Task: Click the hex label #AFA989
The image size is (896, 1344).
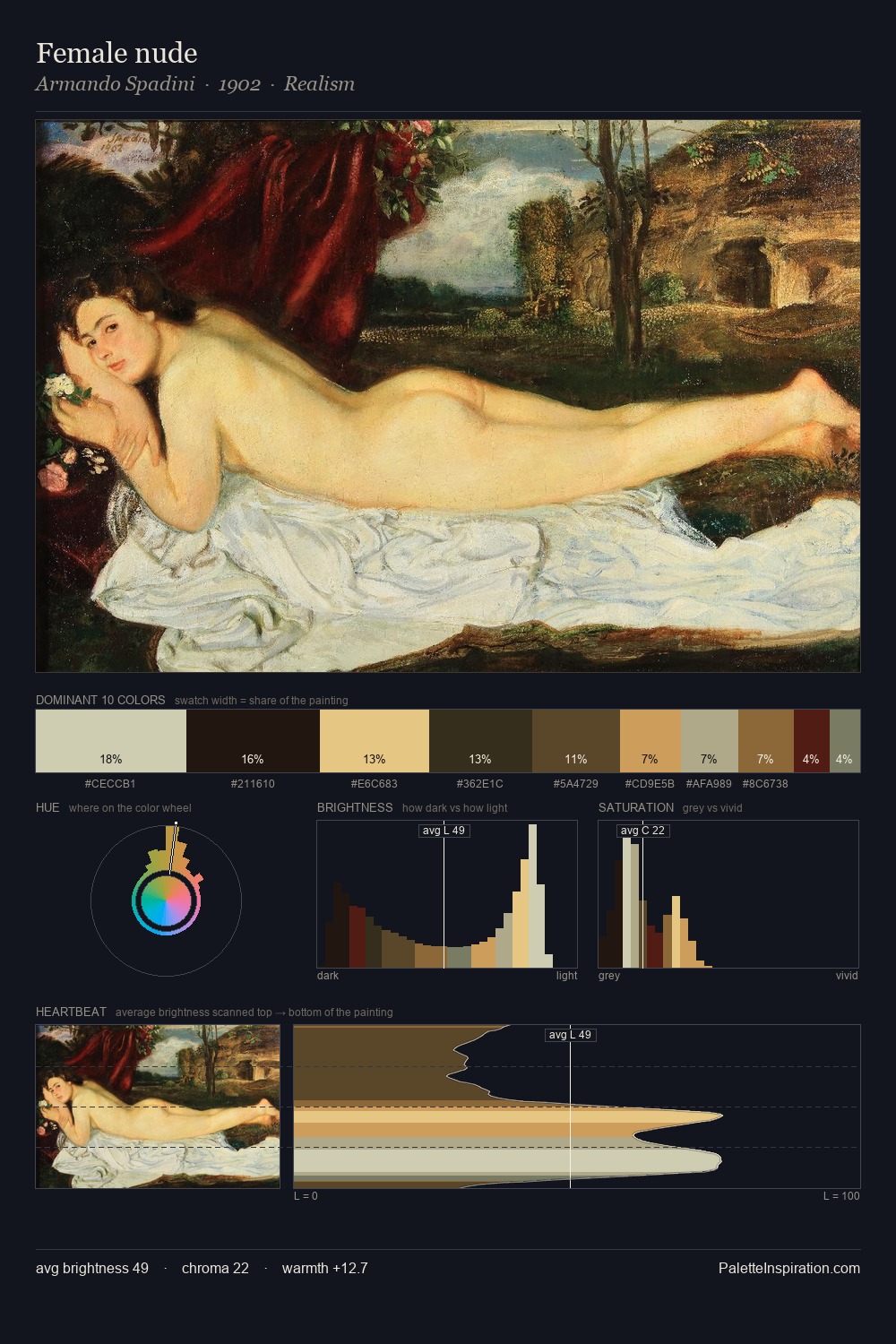Action: tap(709, 783)
